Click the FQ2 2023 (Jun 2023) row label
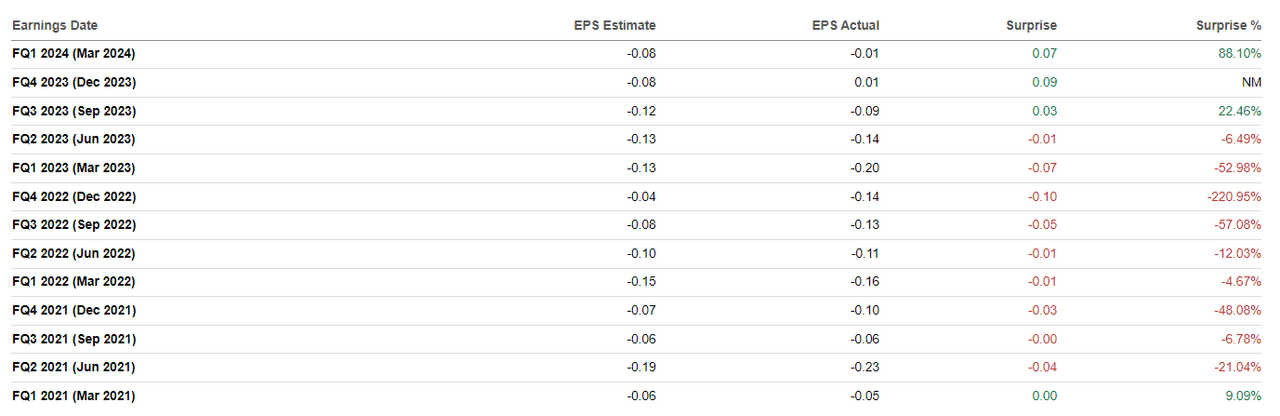The height and width of the screenshot is (416, 1280). tap(73, 139)
